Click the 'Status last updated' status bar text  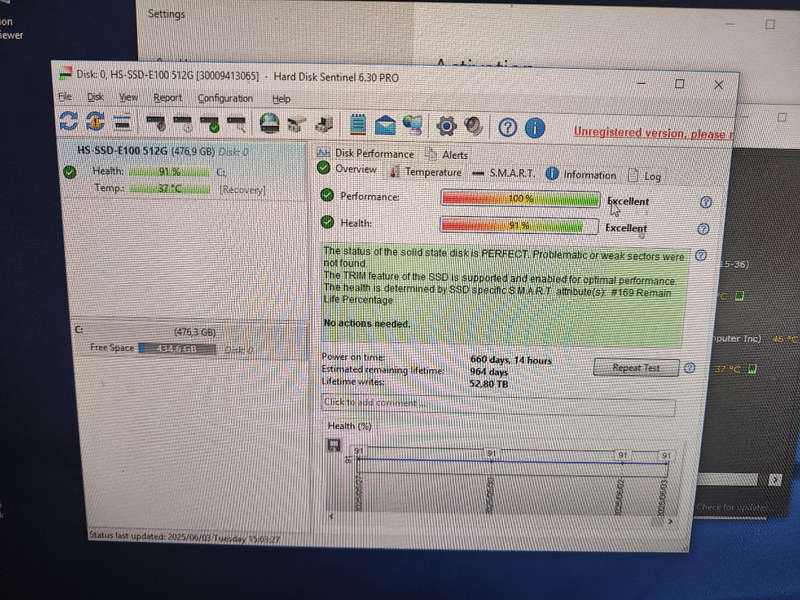[184, 537]
